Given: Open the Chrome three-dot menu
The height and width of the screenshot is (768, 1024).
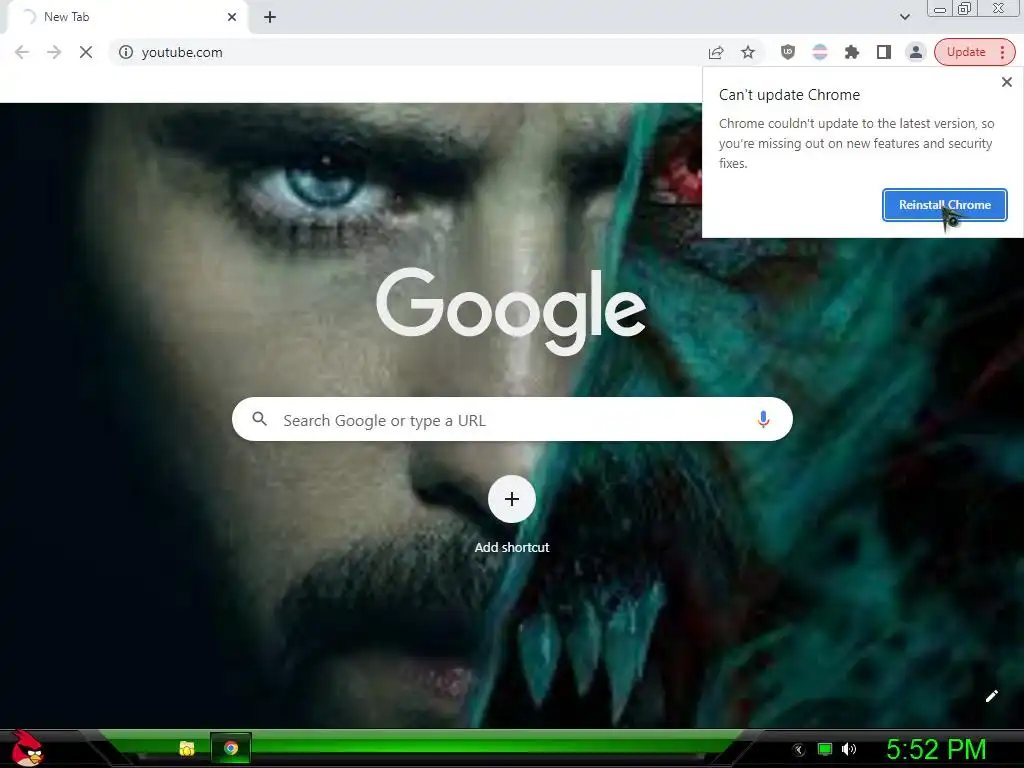Looking at the screenshot, I should pos(1002,52).
